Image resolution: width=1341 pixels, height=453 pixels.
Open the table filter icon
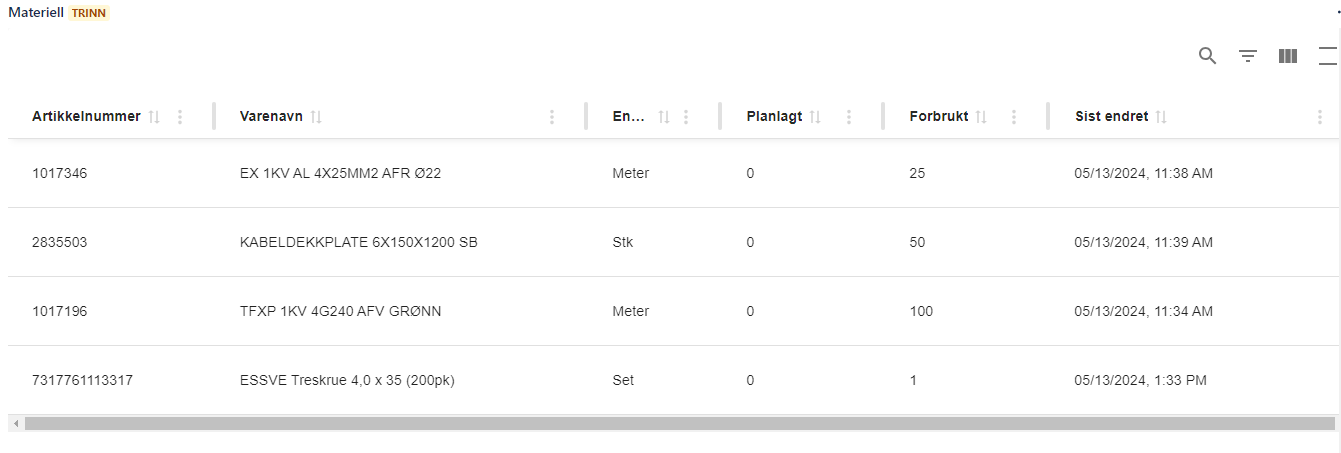[x=1248, y=56]
